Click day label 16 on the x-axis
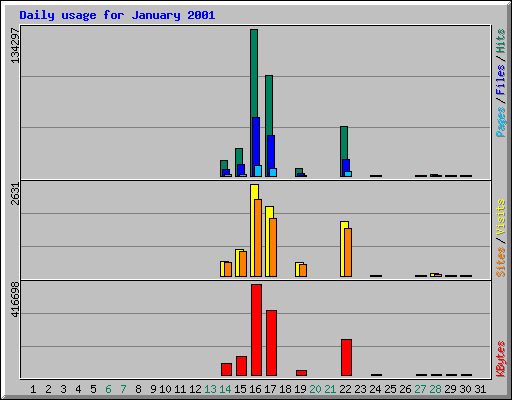Screen dimensions: 512x400 (x=255, y=389)
